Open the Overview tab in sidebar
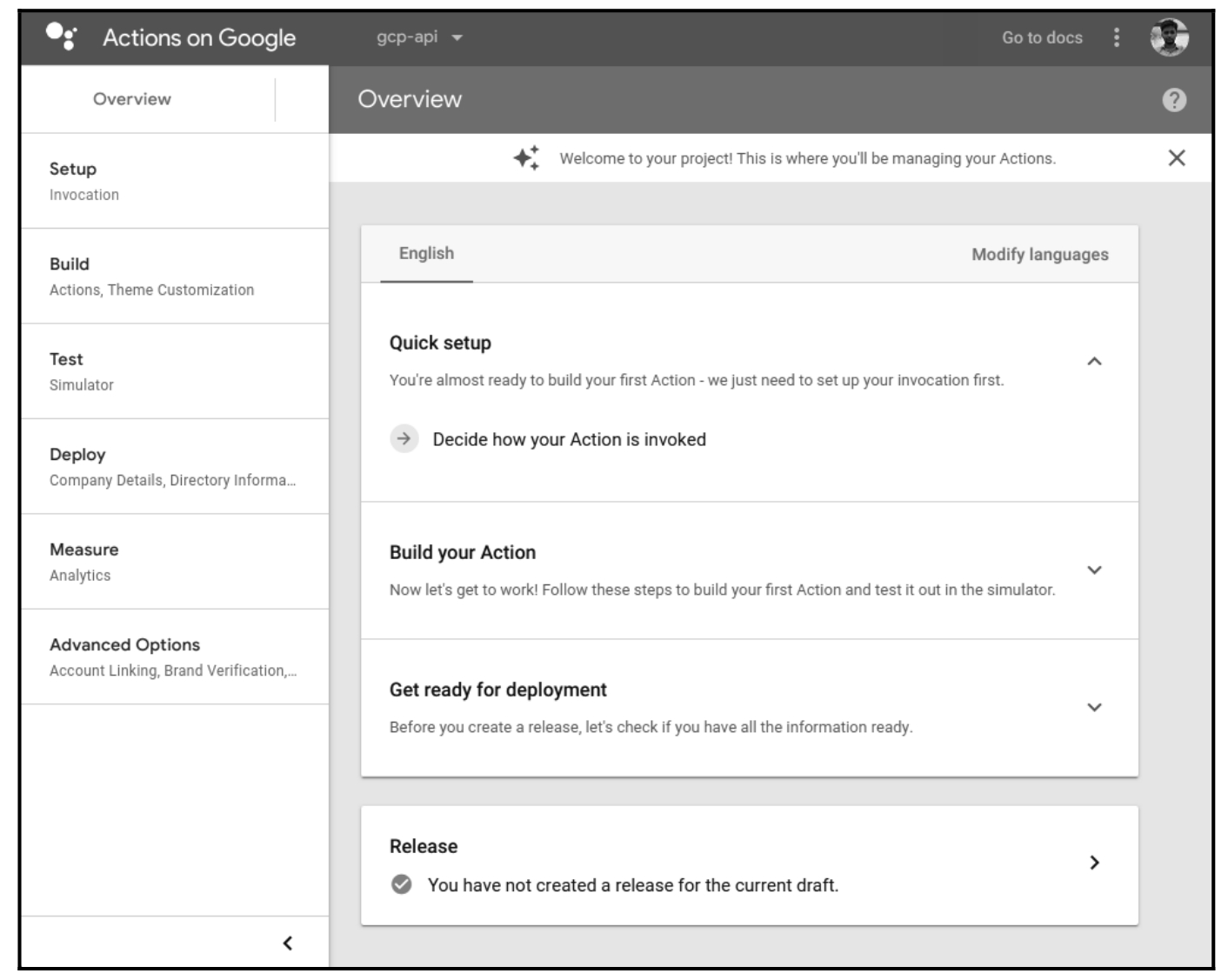The height and width of the screenshot is (980, 1228). 132,99
